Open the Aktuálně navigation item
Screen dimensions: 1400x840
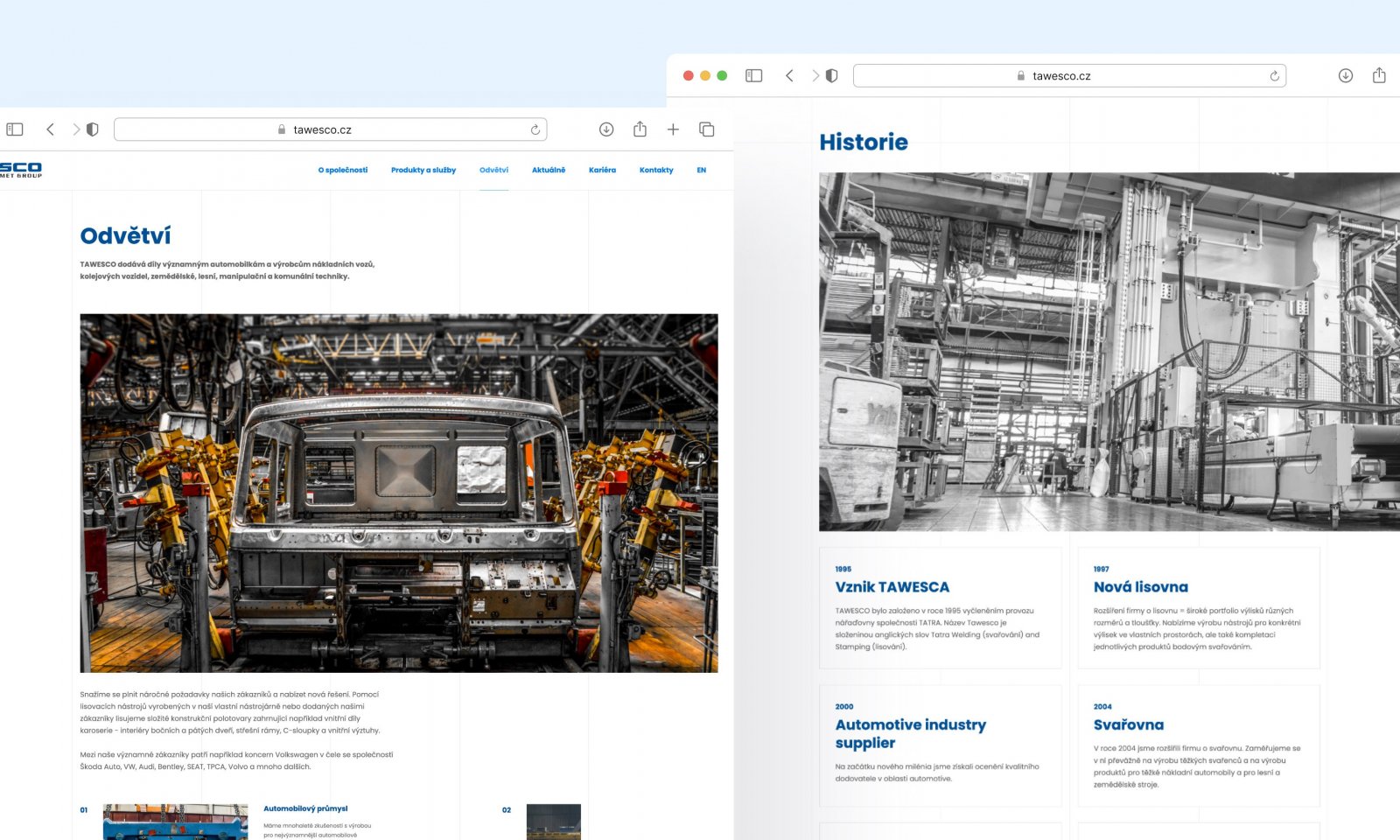coord(549,170)
